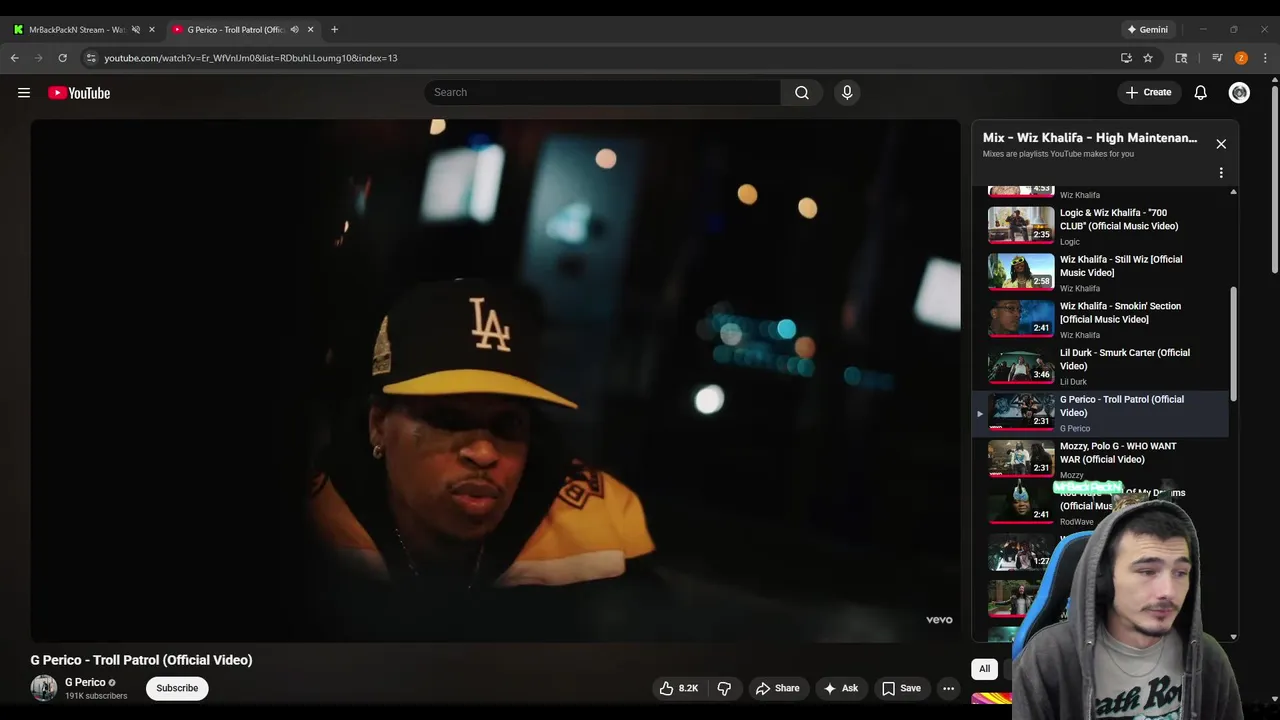
Task: Open the YouTube hamburger guide menu
Action: click(24, 93)
